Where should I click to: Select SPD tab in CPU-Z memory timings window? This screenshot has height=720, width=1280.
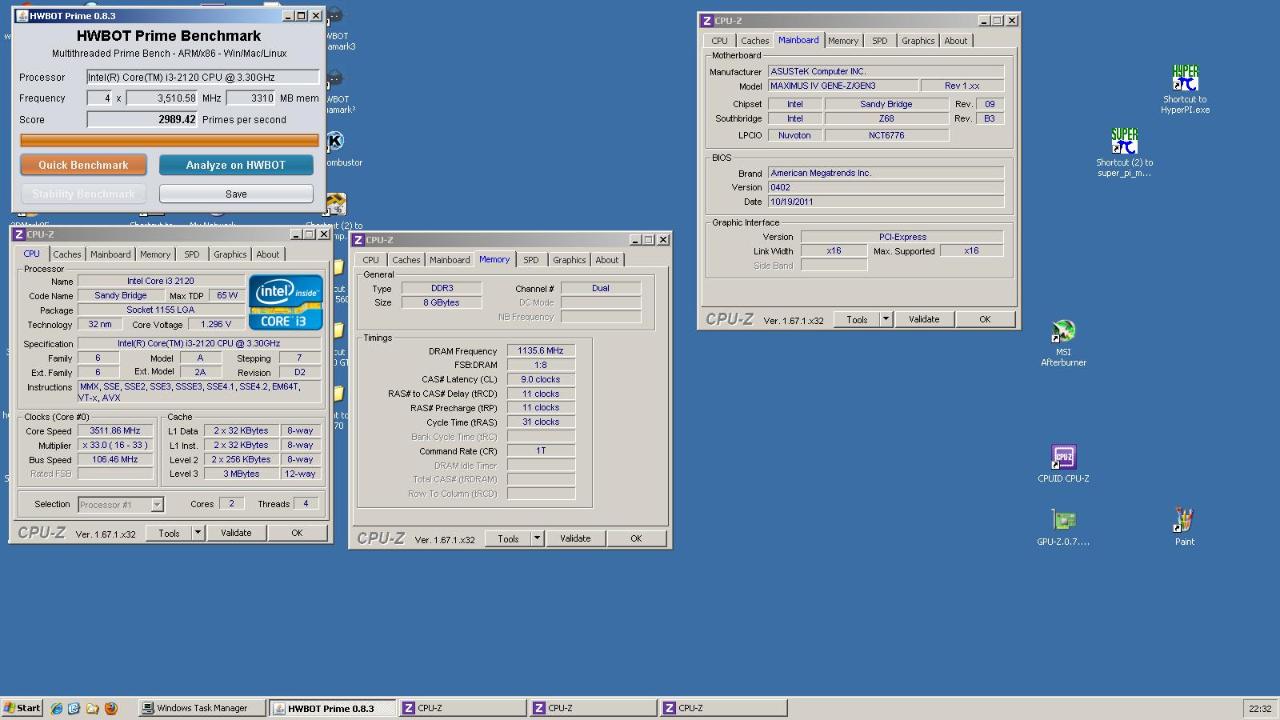coord(531,260)
